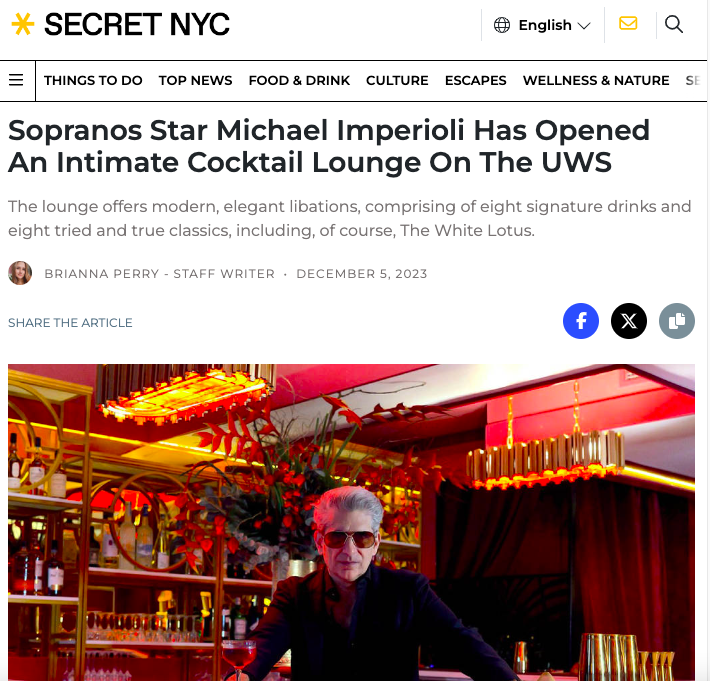Click author name Brianna Perry

pos(102,273)
